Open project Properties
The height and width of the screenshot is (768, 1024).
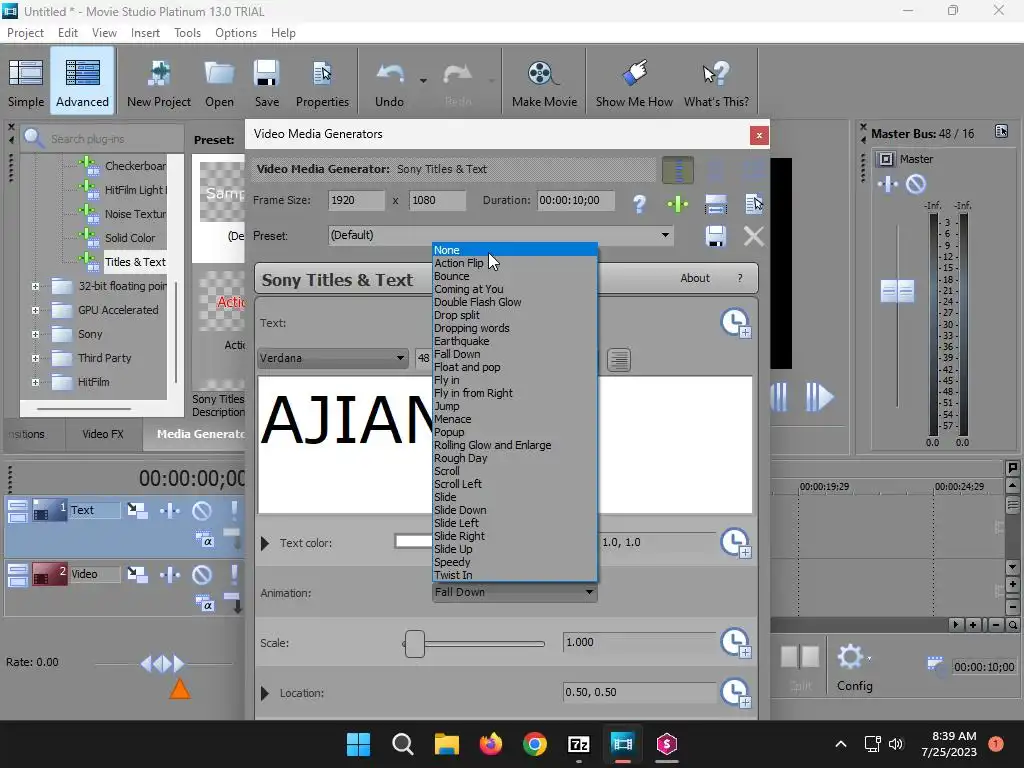322,82
